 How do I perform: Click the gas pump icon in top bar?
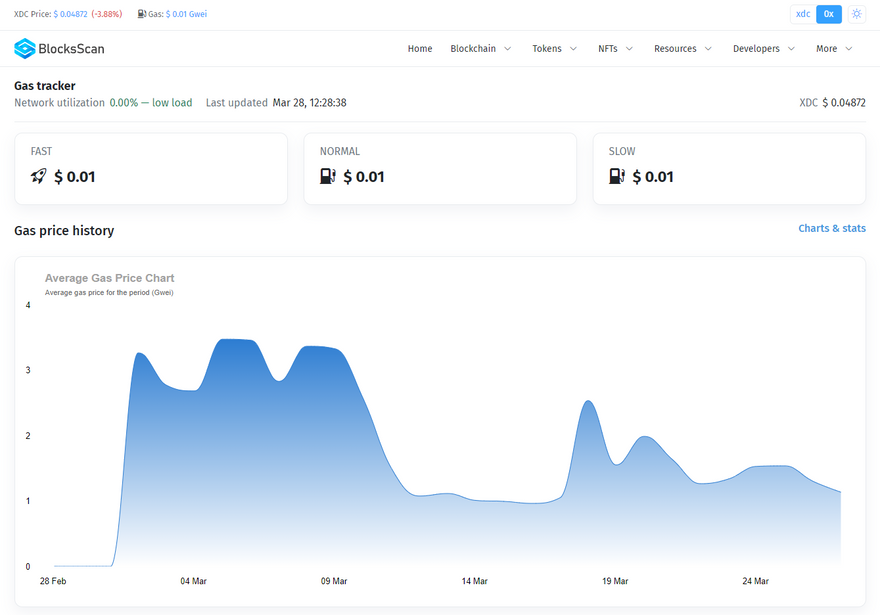pos(141,15)
